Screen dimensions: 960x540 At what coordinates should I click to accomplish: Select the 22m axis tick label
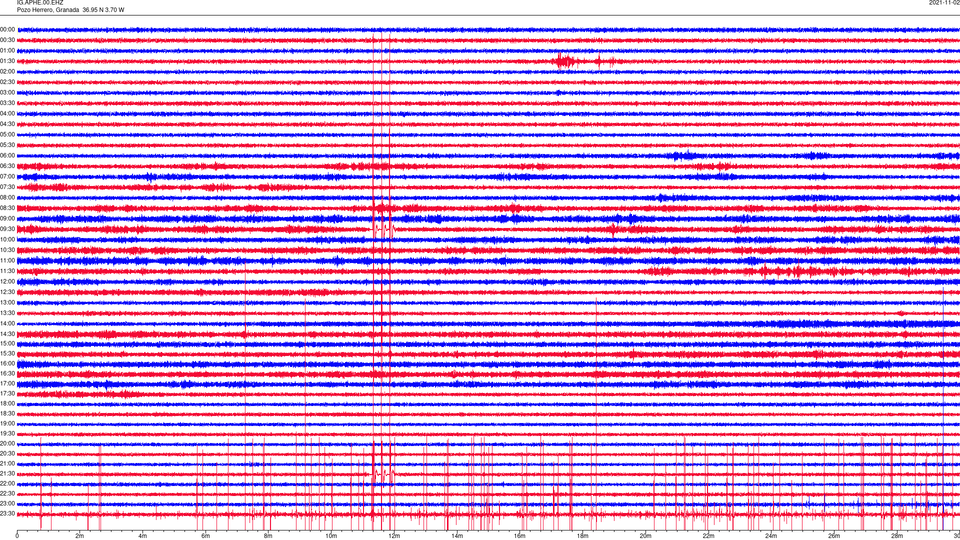point(708,536)
